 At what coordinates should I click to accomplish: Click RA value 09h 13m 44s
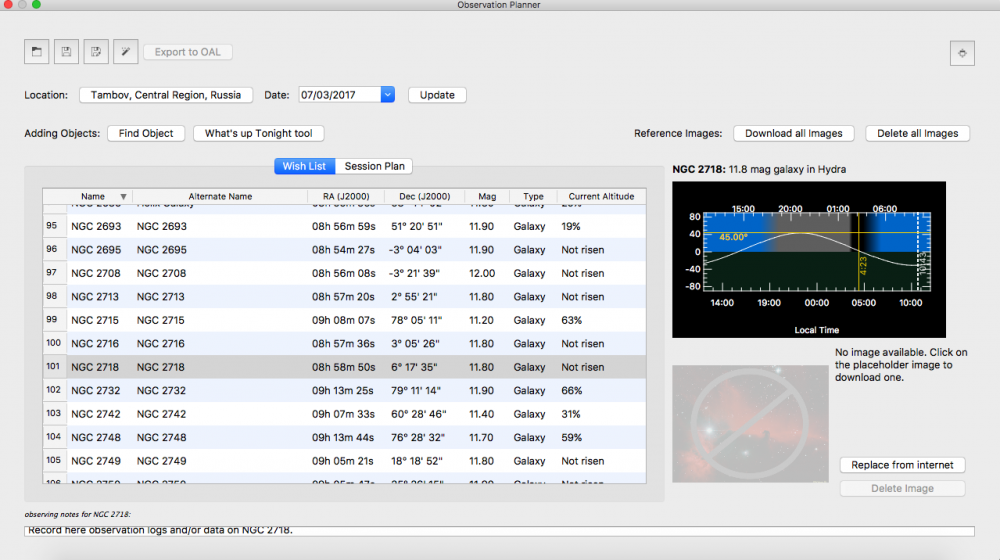[x=343, y=438]
